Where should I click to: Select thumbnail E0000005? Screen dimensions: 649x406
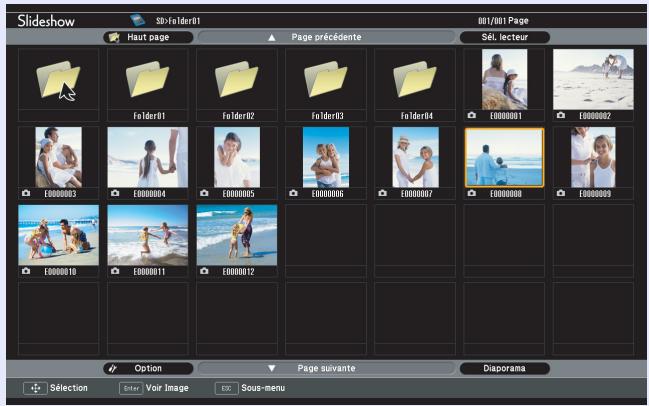point(237,157)
